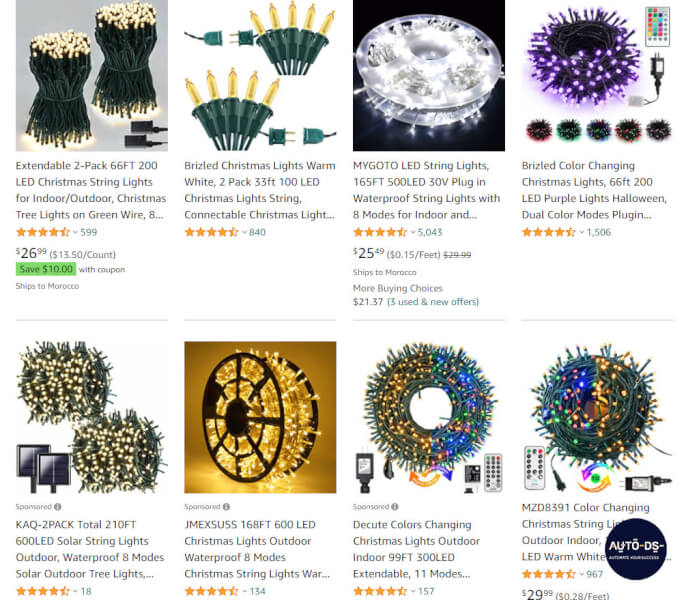Click the Sponsored info icon under JMEXSUSS lights
The height and width of the screenshot is (600, 686).
[x=226, y=507]
